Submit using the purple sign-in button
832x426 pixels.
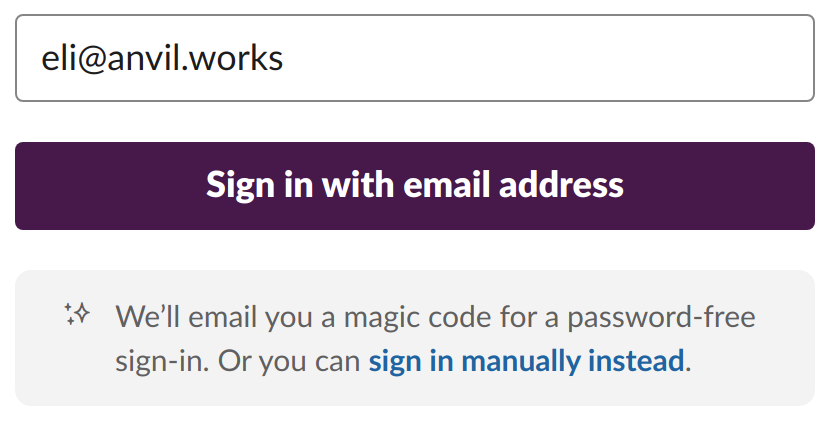click(415, 186)
